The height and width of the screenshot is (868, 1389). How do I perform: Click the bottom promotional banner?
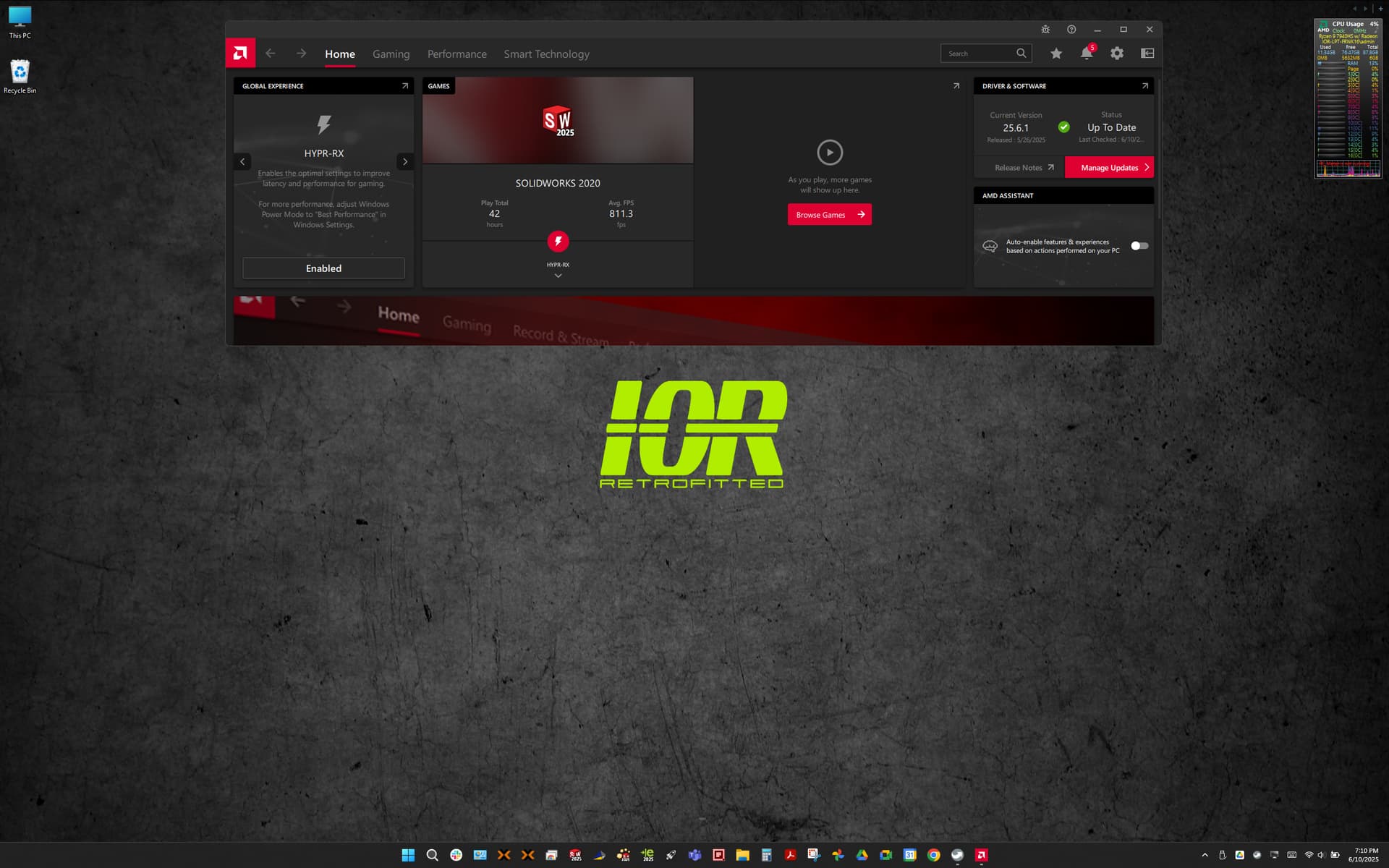tap(694, 320)
